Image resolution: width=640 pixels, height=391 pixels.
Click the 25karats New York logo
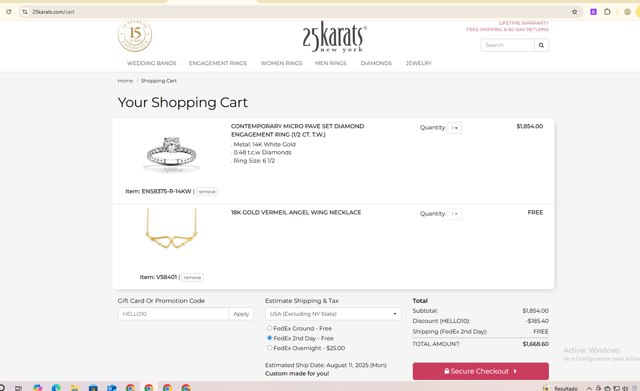pyautogui.click(x=335, y=37)
